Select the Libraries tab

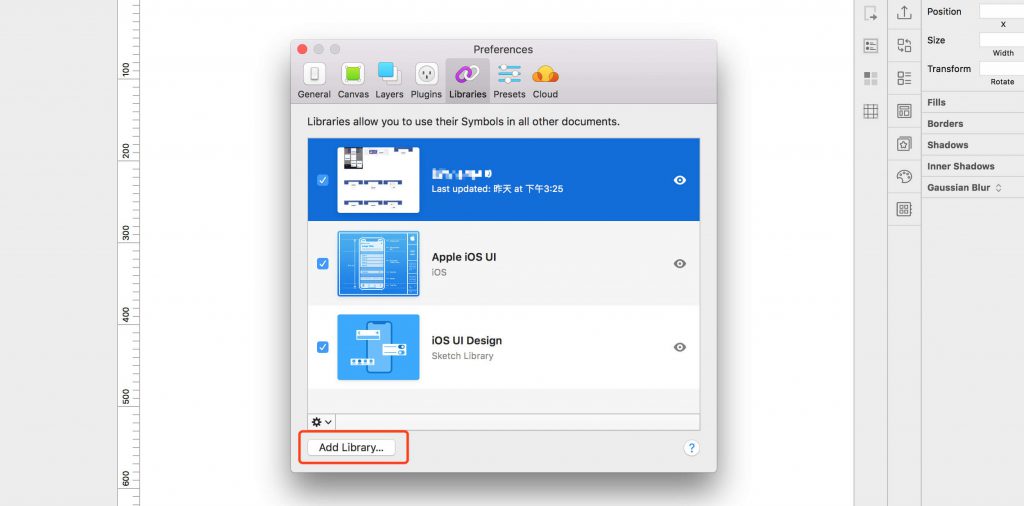coord(467,80)
